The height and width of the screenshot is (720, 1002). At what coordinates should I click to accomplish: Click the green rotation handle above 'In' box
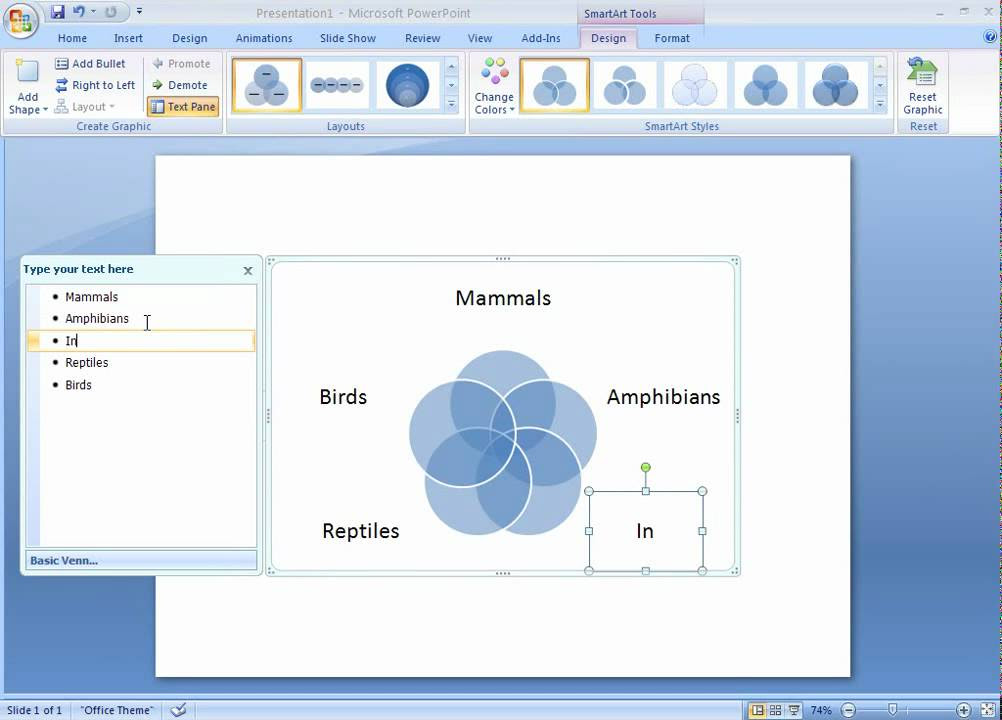[x=645, y=468]
